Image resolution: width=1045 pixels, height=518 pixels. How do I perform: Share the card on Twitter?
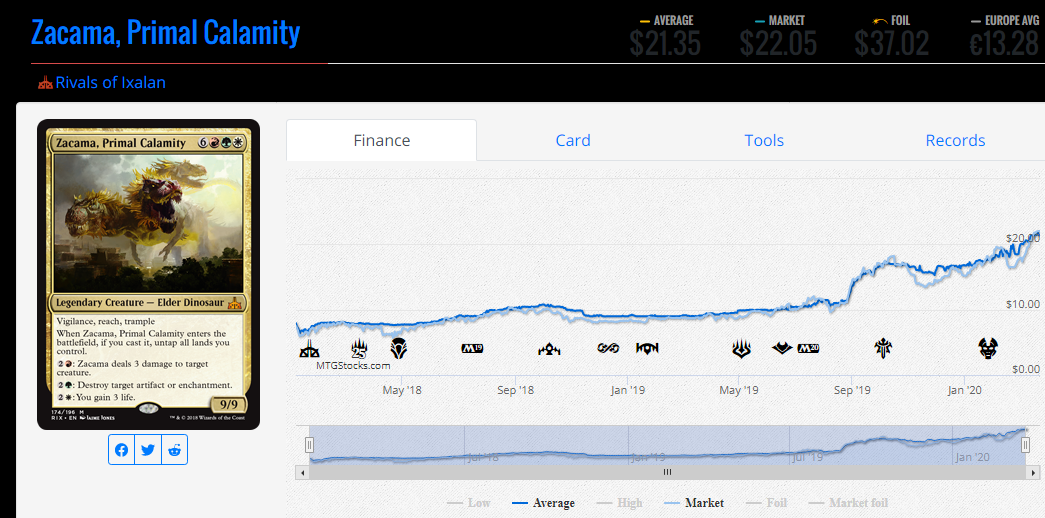click(148, 450)
